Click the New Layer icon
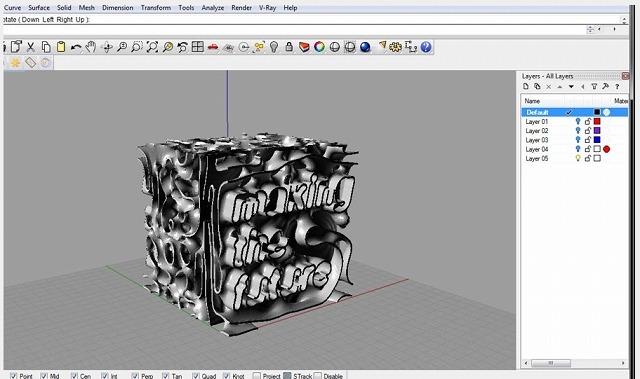Screen dimensions: 640x379 pos(526,86)
